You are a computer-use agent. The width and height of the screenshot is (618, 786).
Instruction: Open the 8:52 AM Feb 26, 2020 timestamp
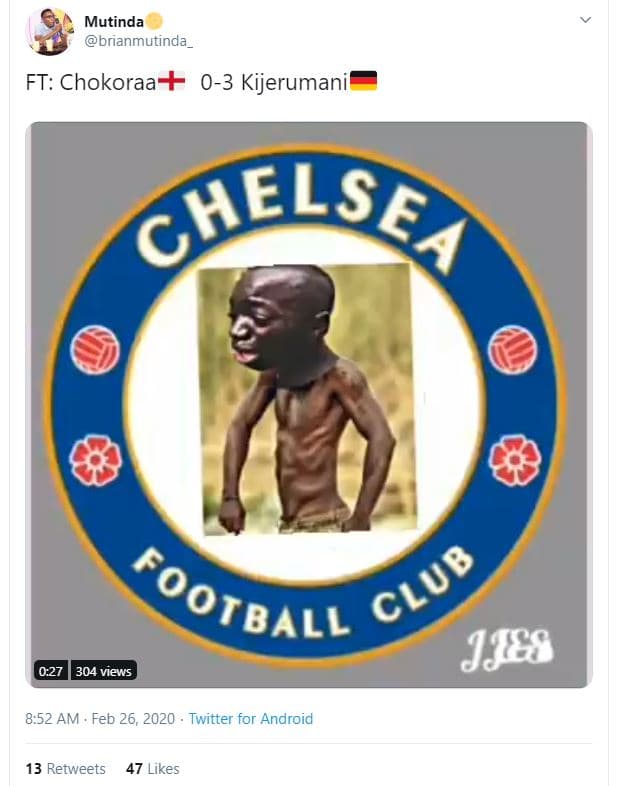100,718
